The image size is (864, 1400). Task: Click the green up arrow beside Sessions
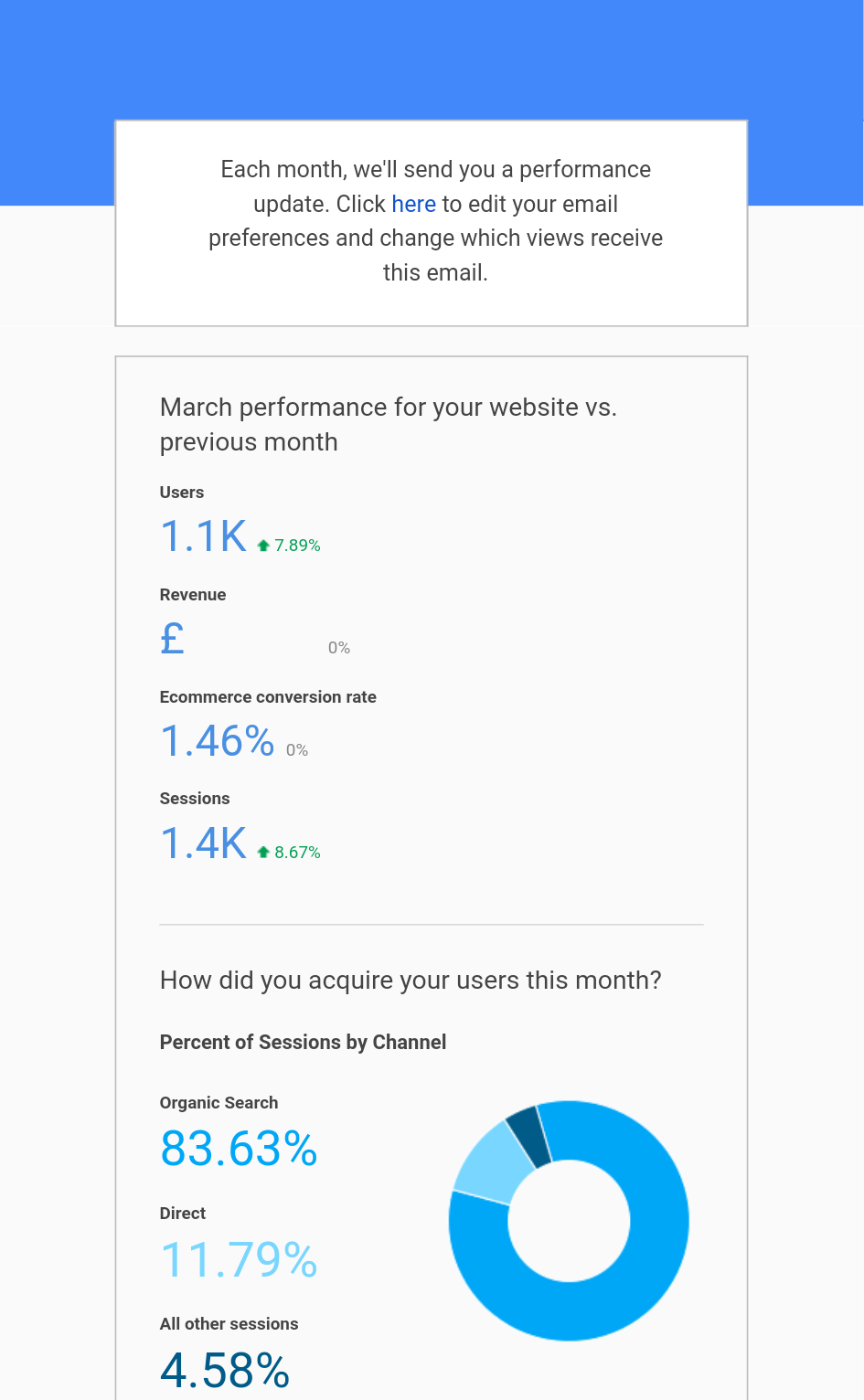click(x=263, y=853)
